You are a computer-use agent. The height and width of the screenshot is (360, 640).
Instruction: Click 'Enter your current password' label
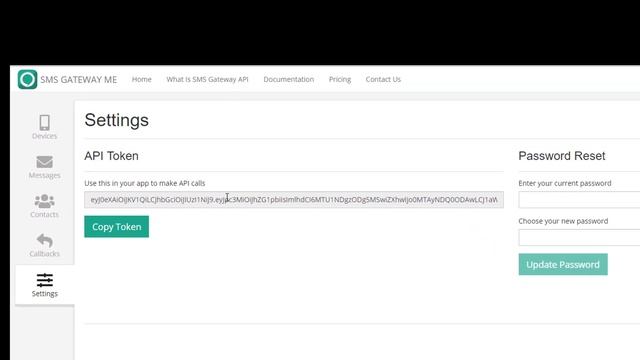point(565,183)
